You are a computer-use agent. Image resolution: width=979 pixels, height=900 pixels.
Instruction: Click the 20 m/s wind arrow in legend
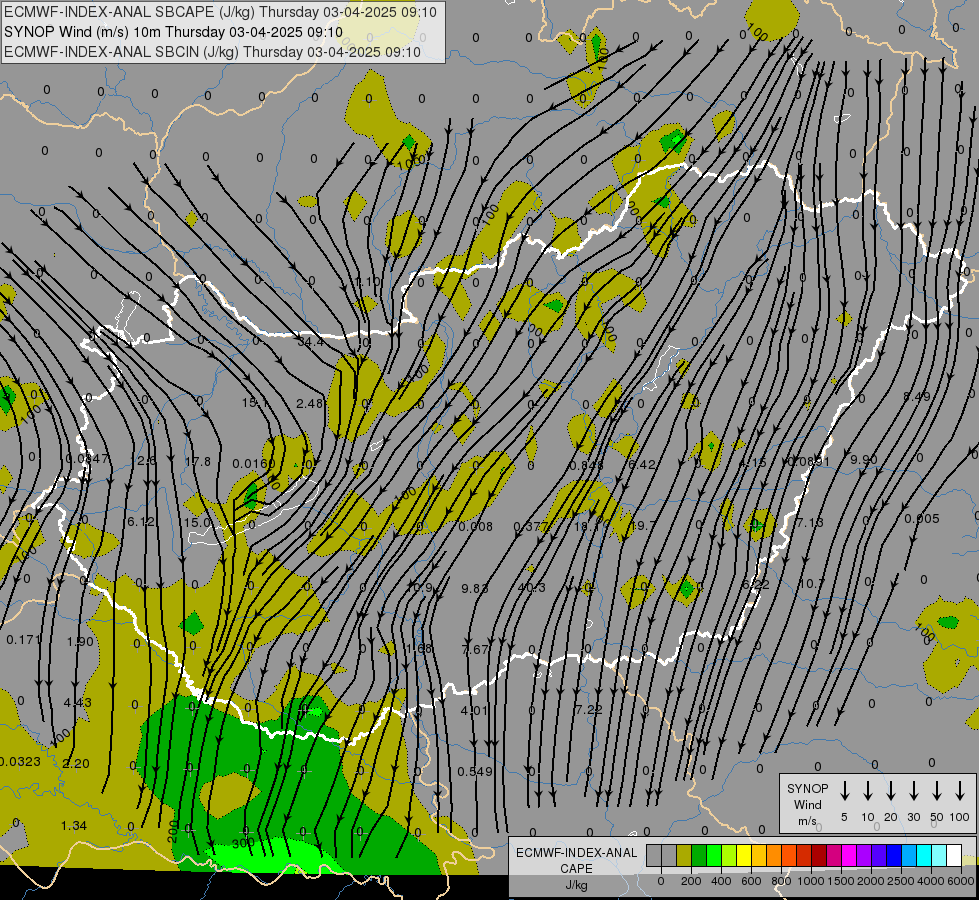click(891, 790)
